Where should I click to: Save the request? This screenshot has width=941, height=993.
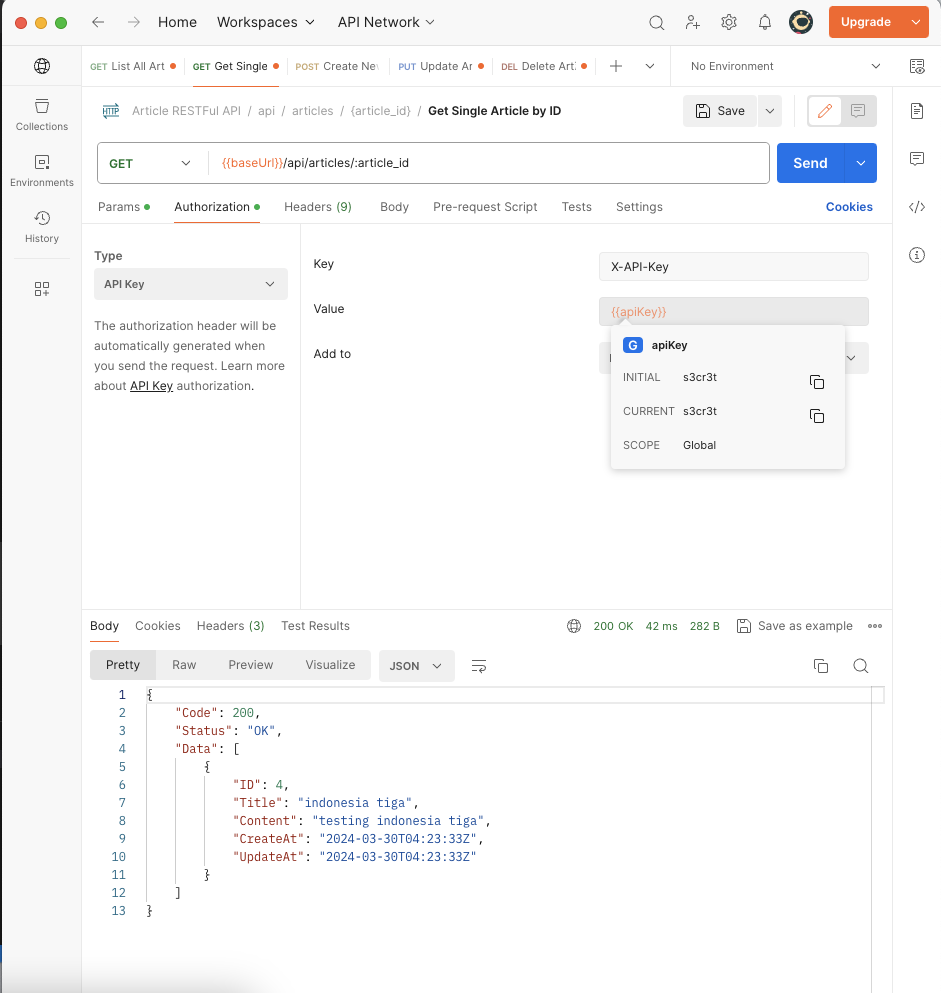coord(720,111)
